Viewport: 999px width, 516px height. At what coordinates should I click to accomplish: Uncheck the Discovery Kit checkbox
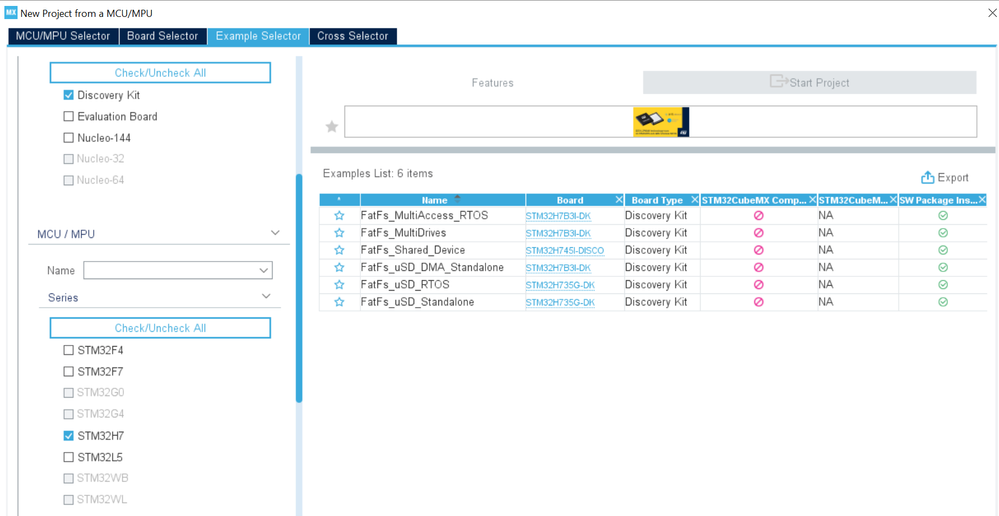69,96
